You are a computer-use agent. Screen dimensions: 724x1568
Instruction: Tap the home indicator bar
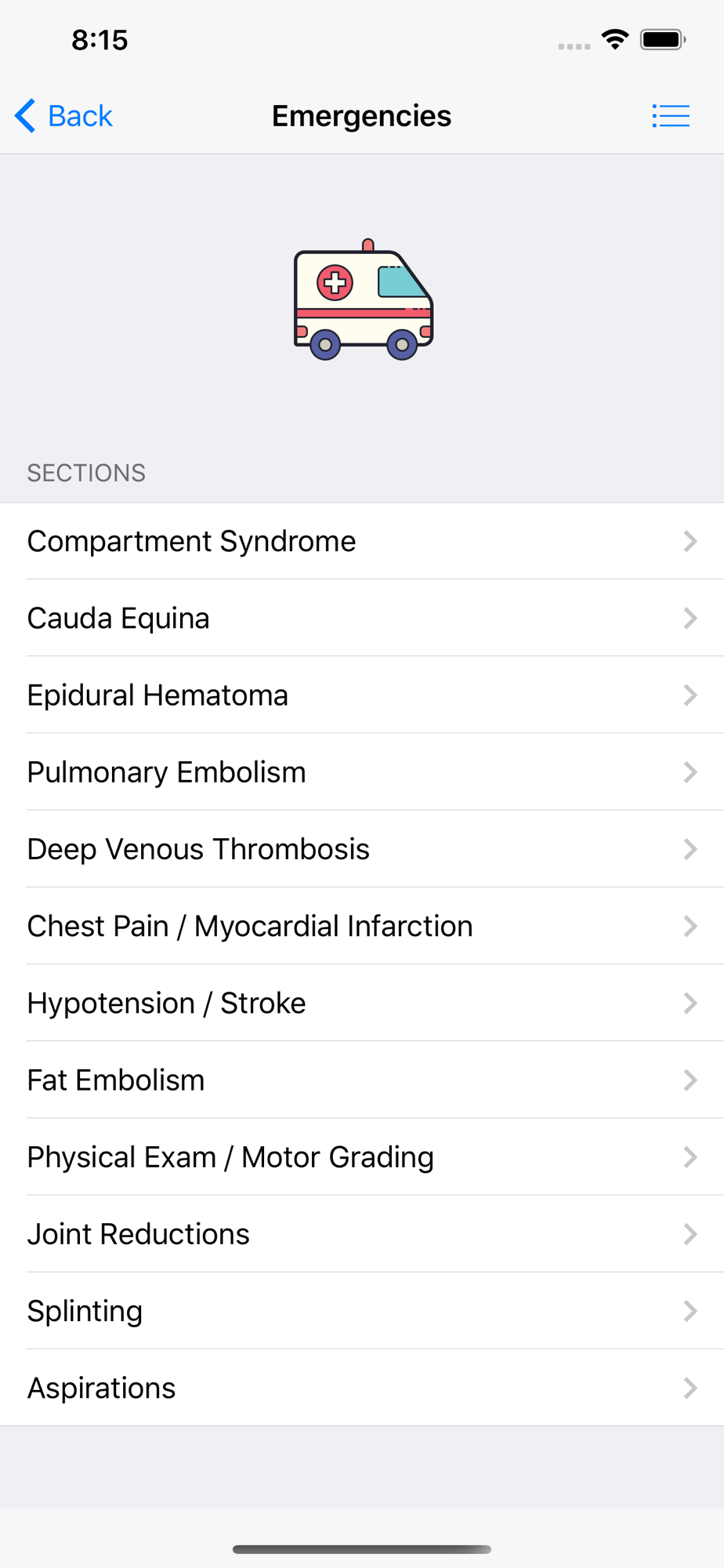click(362, 1549)
